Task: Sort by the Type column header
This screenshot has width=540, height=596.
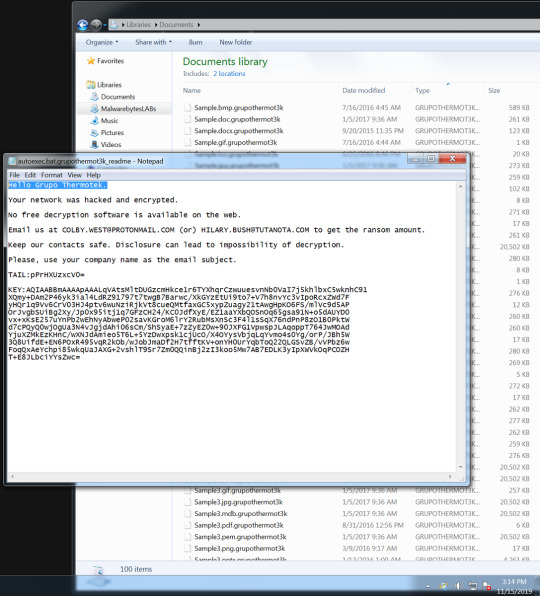Action: (x=423, y=90)
